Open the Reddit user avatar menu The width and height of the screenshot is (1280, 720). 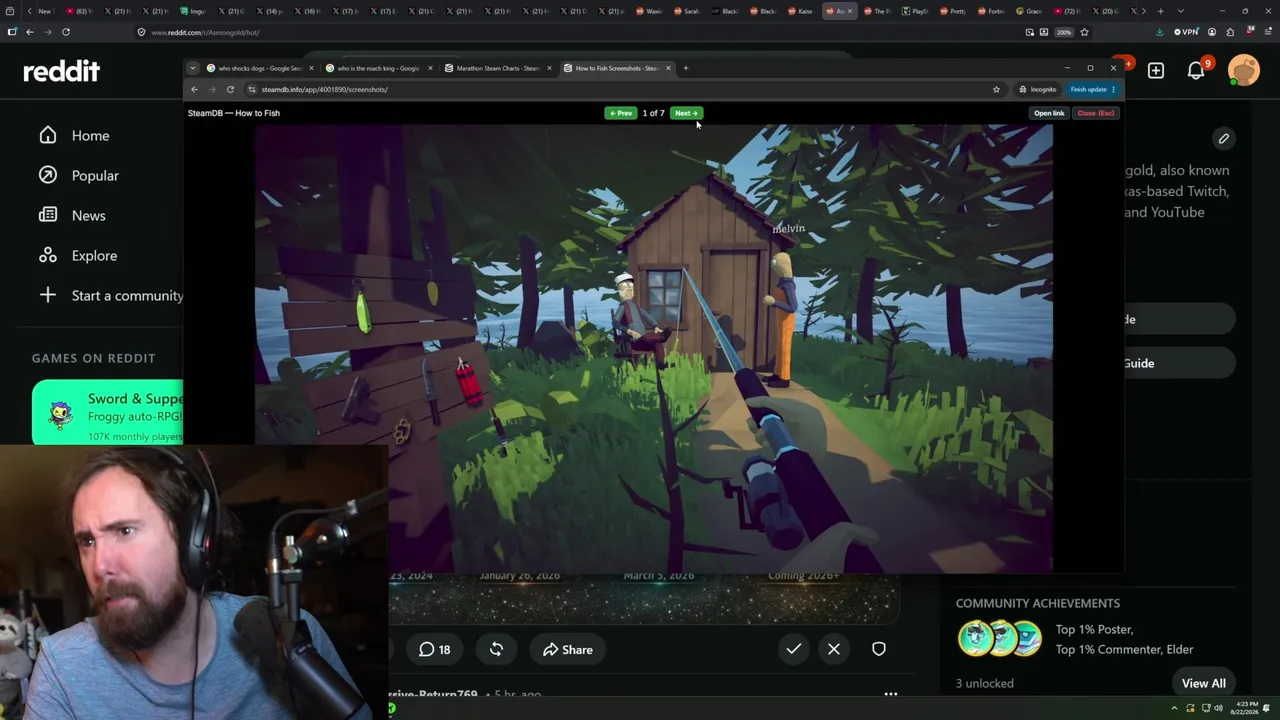pyautogui.click(x=1243, y=70)
